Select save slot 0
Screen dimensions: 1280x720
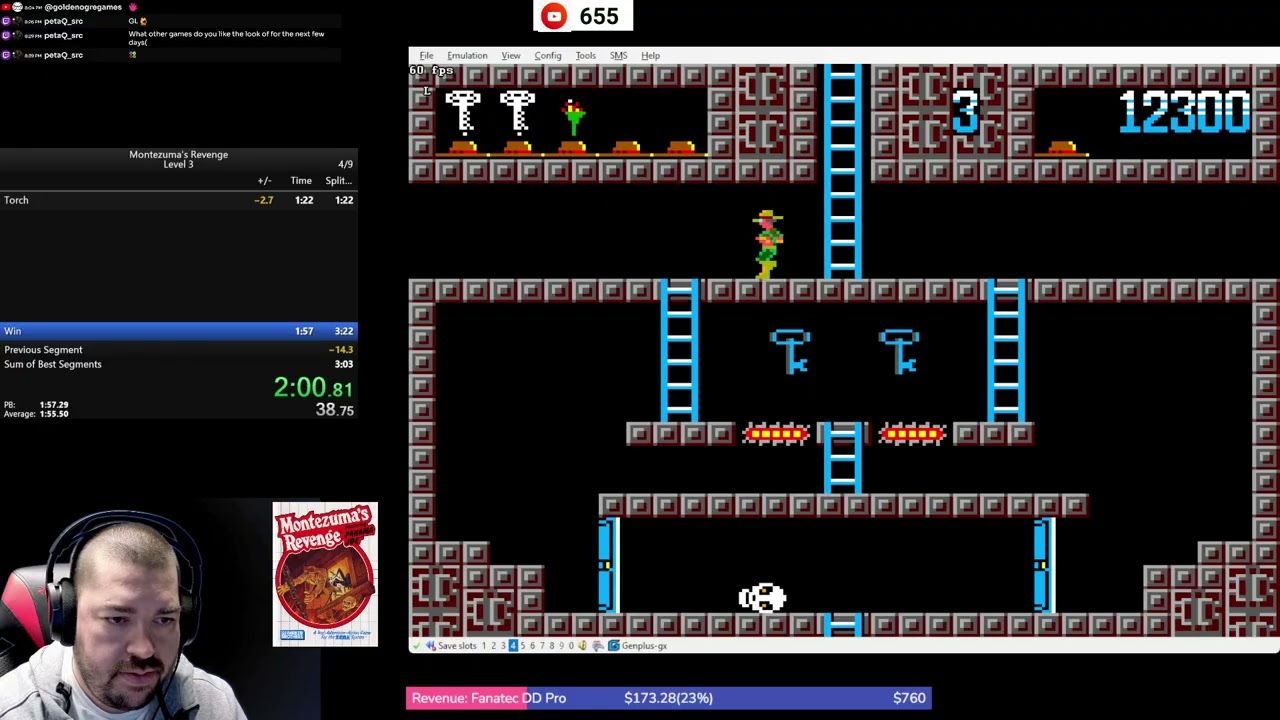pos(571,646)
